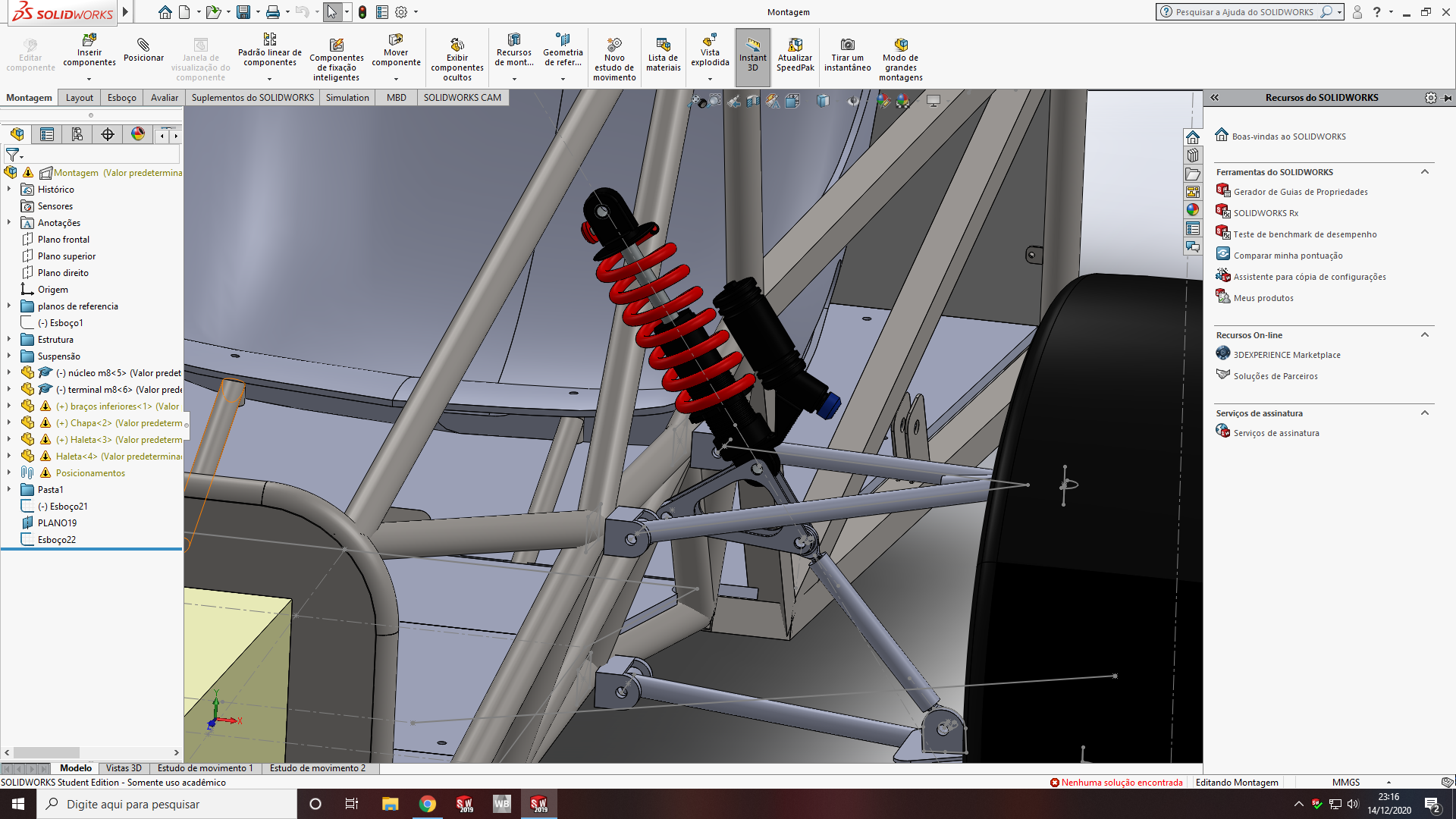Switch to Layout tab

click(x=80, y=98)
